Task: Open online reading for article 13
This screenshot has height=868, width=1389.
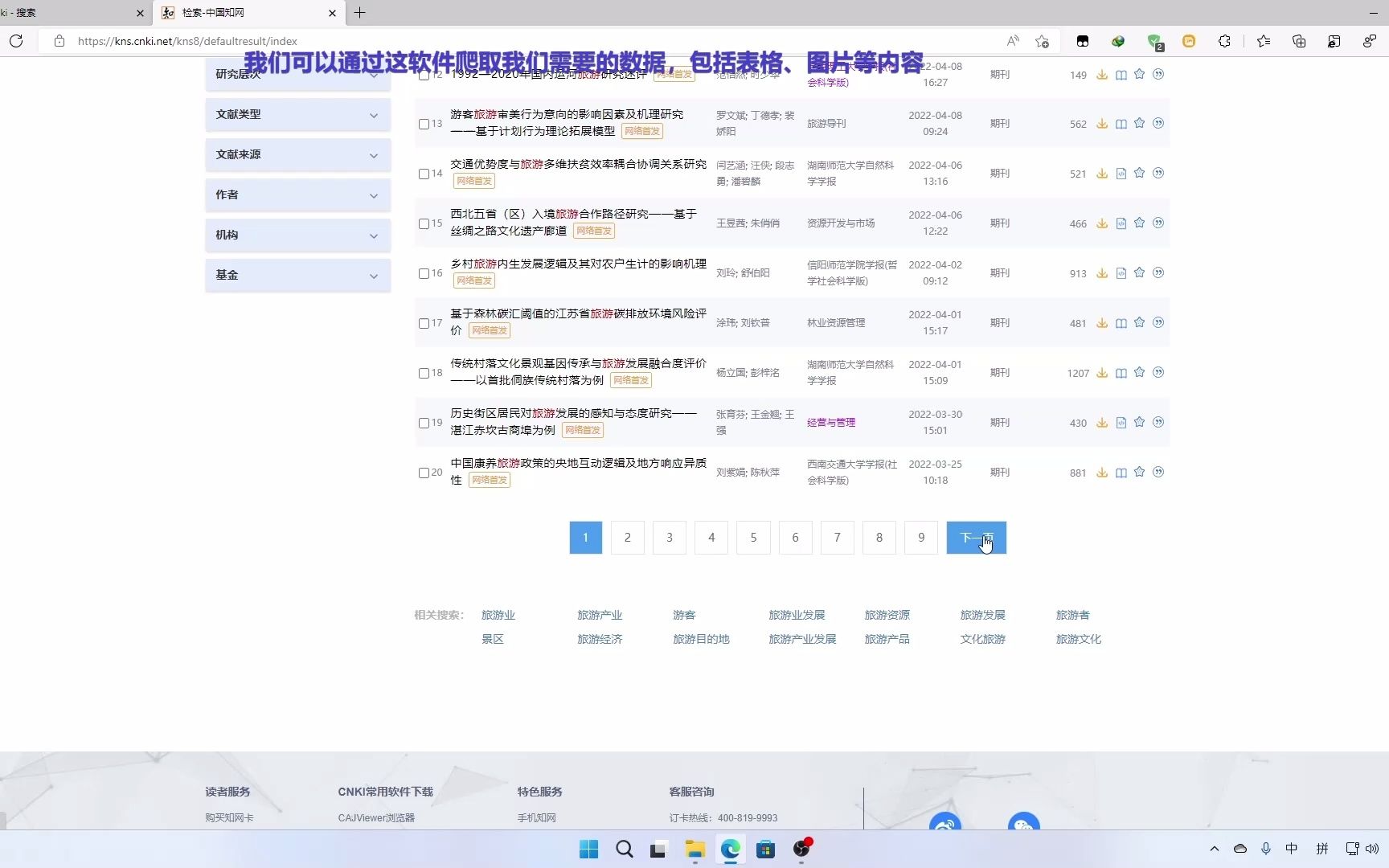Action: tap(1121, 124)
